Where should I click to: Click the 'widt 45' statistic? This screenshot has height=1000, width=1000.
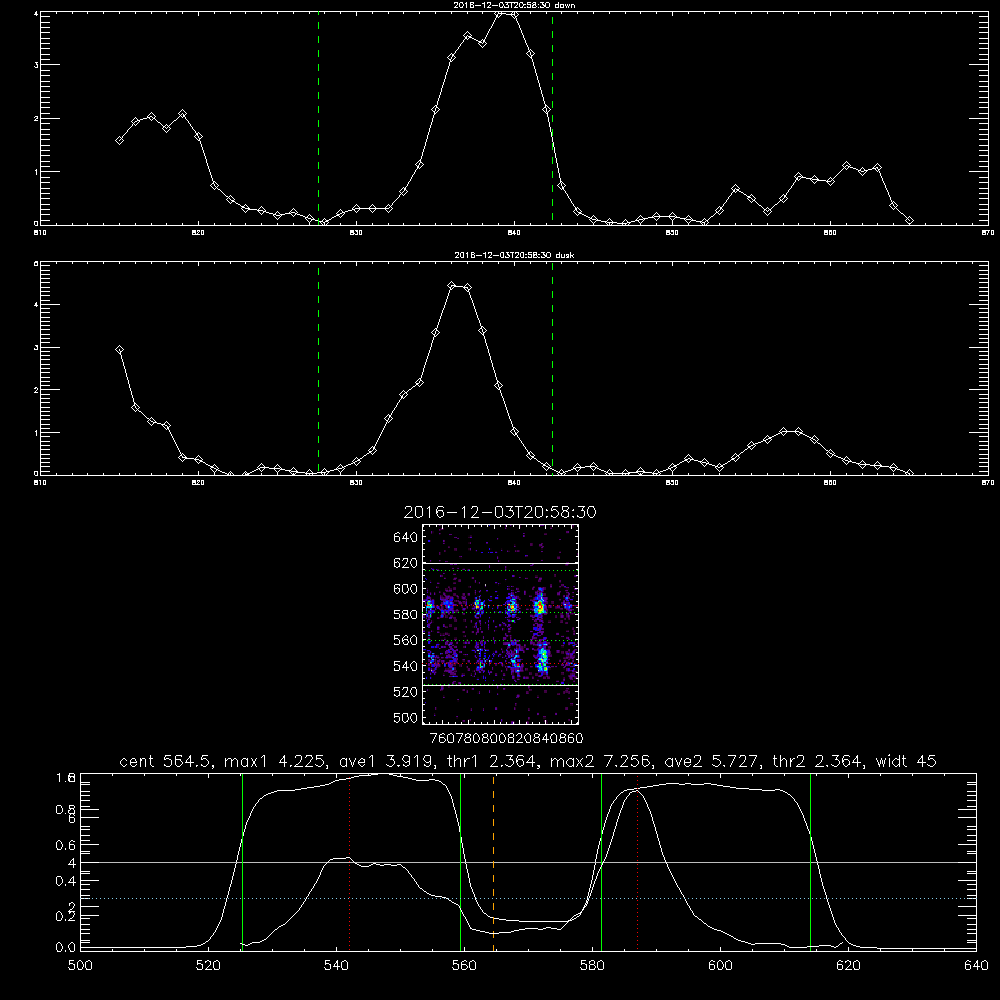tap(906, 761)
